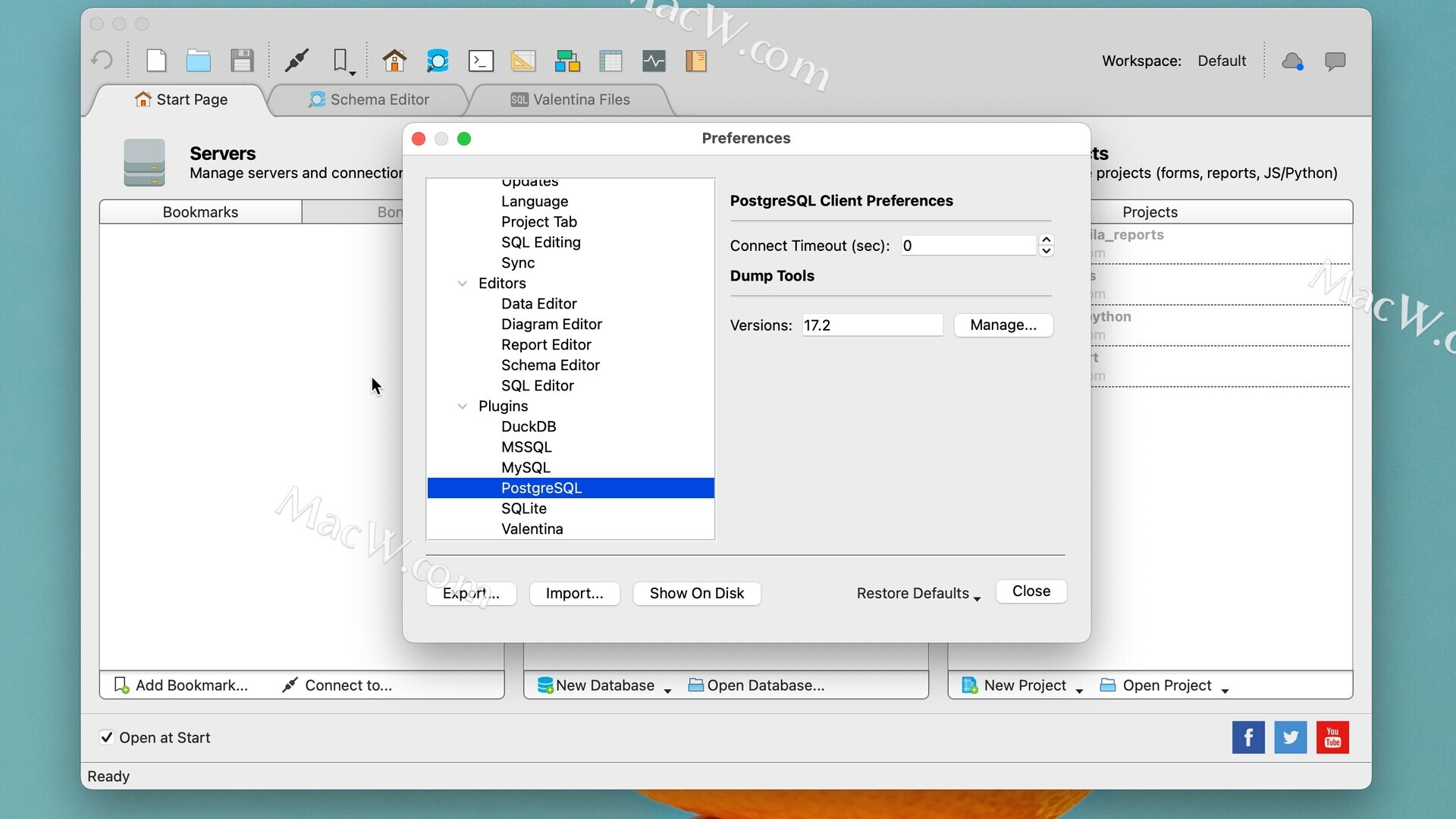The image size is (1456, 819).
Task: Create new file with blank page icon
Action: click(156, 61)
